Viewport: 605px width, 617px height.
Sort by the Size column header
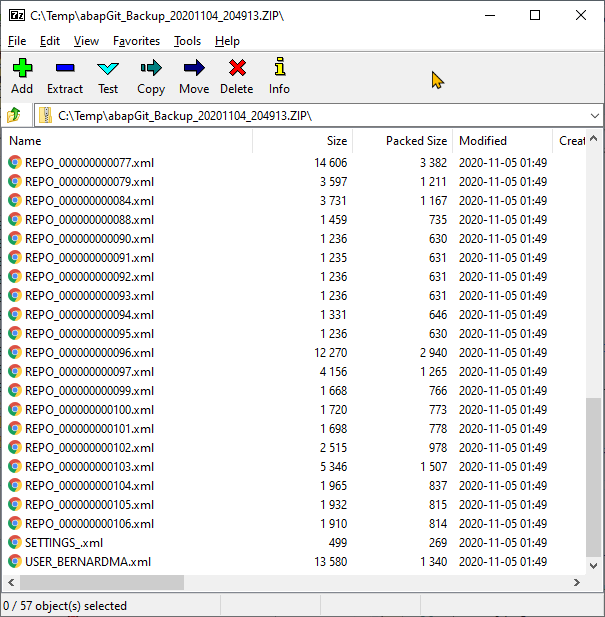302,141
